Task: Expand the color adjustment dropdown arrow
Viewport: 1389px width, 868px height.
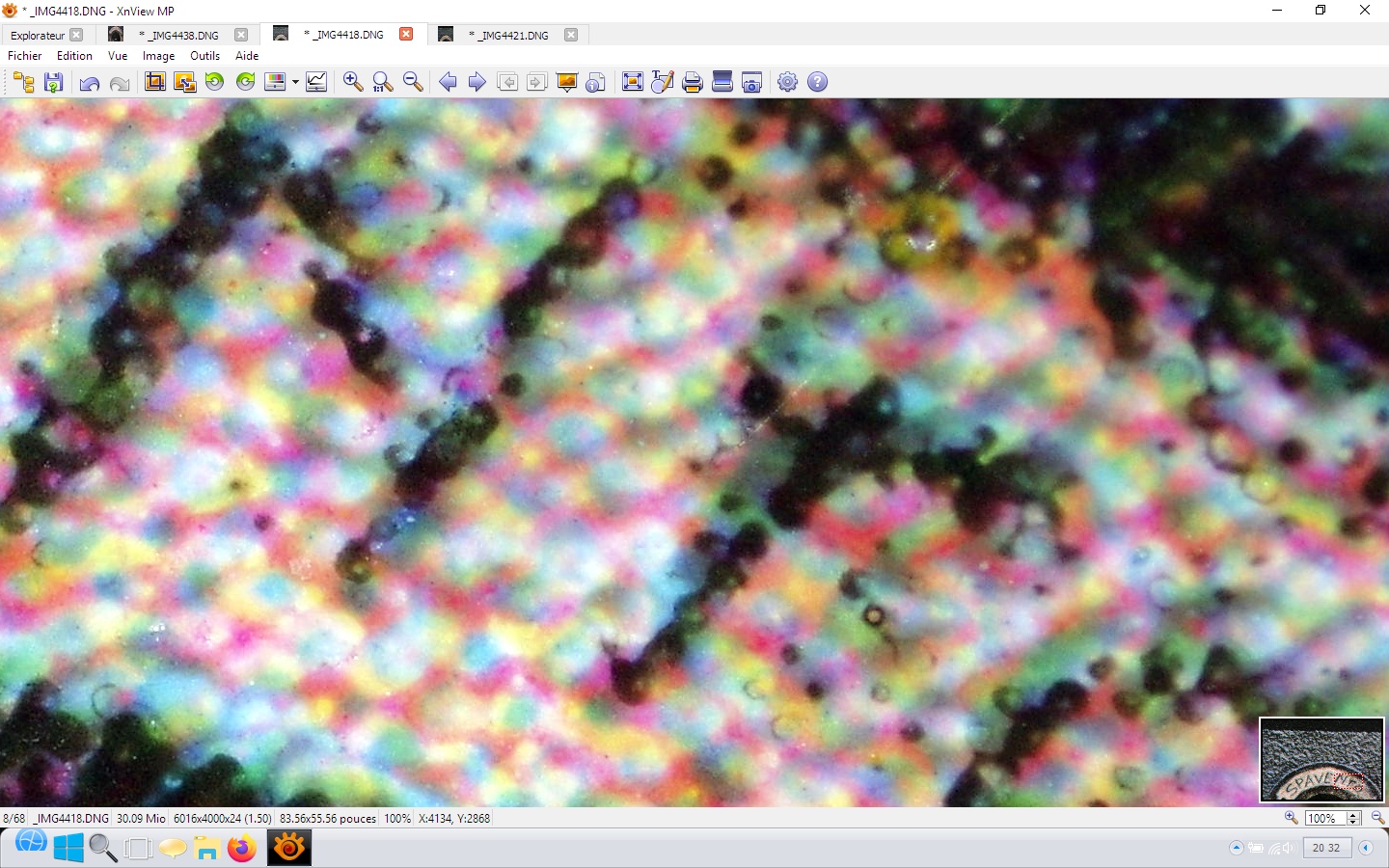Action: [295, 82]
